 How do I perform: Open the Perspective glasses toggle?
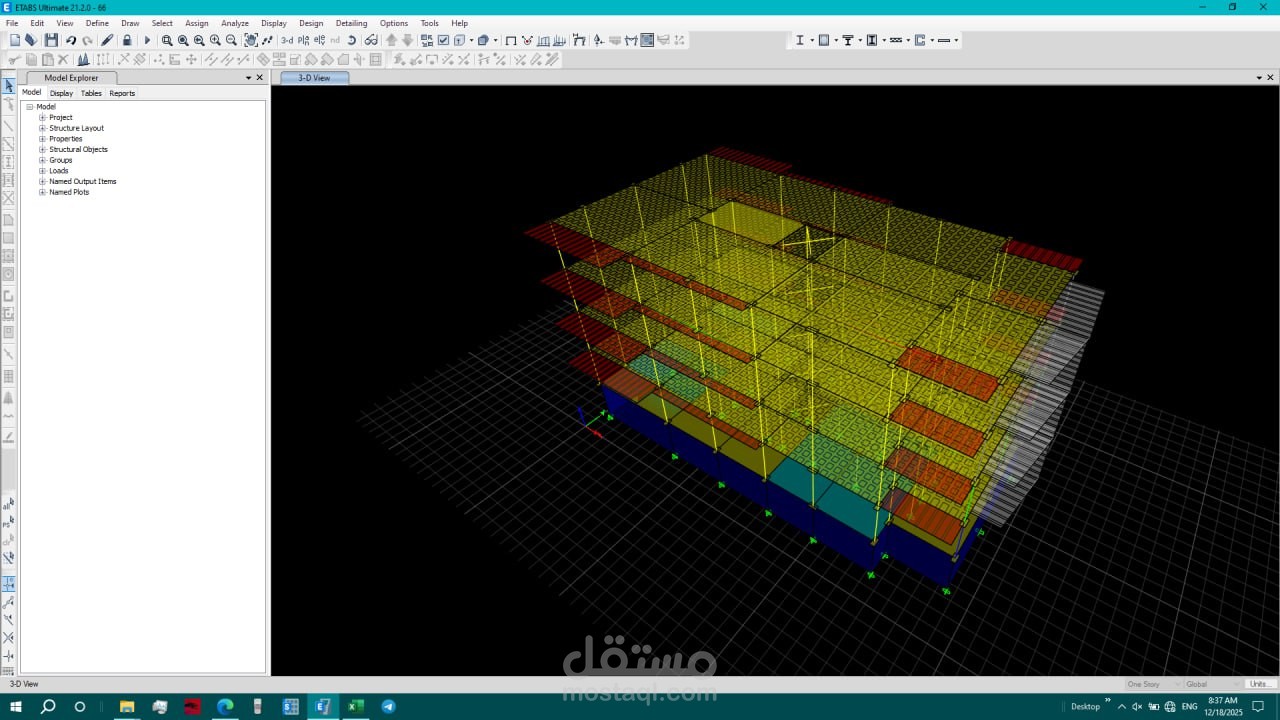pos(371,40)
